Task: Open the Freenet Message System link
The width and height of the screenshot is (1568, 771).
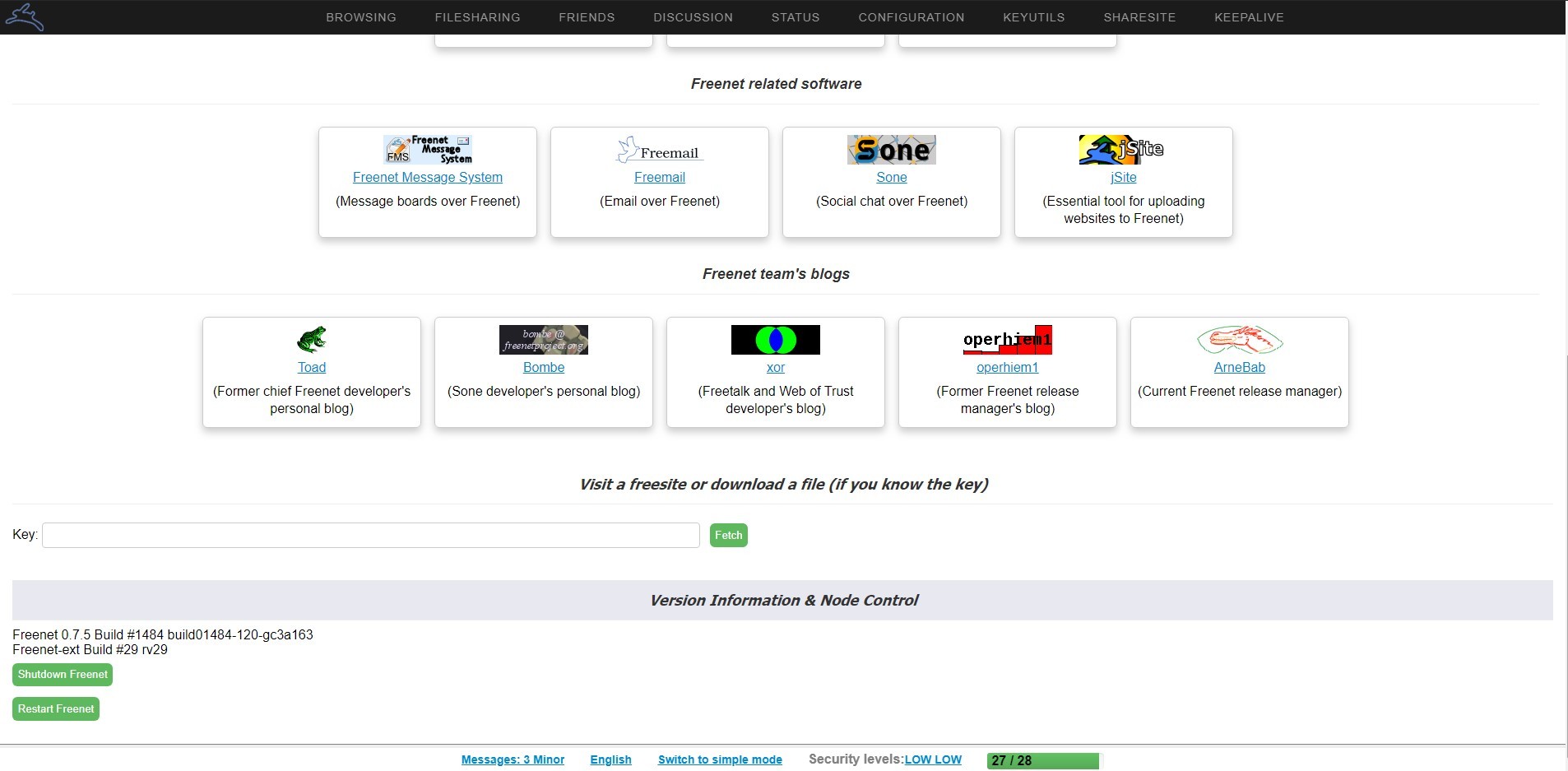Action: tap(428, 177)
